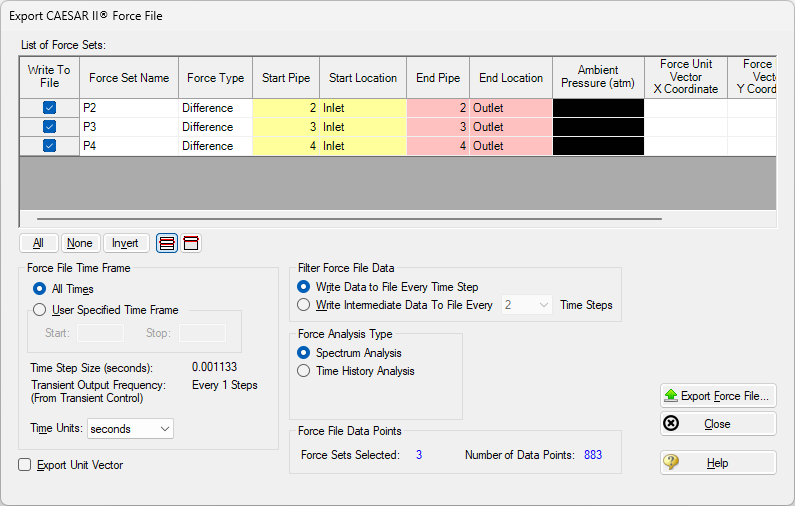This screenshot has width=795, height=506.
Task: Click the circled X close icon
Action: 671,423
